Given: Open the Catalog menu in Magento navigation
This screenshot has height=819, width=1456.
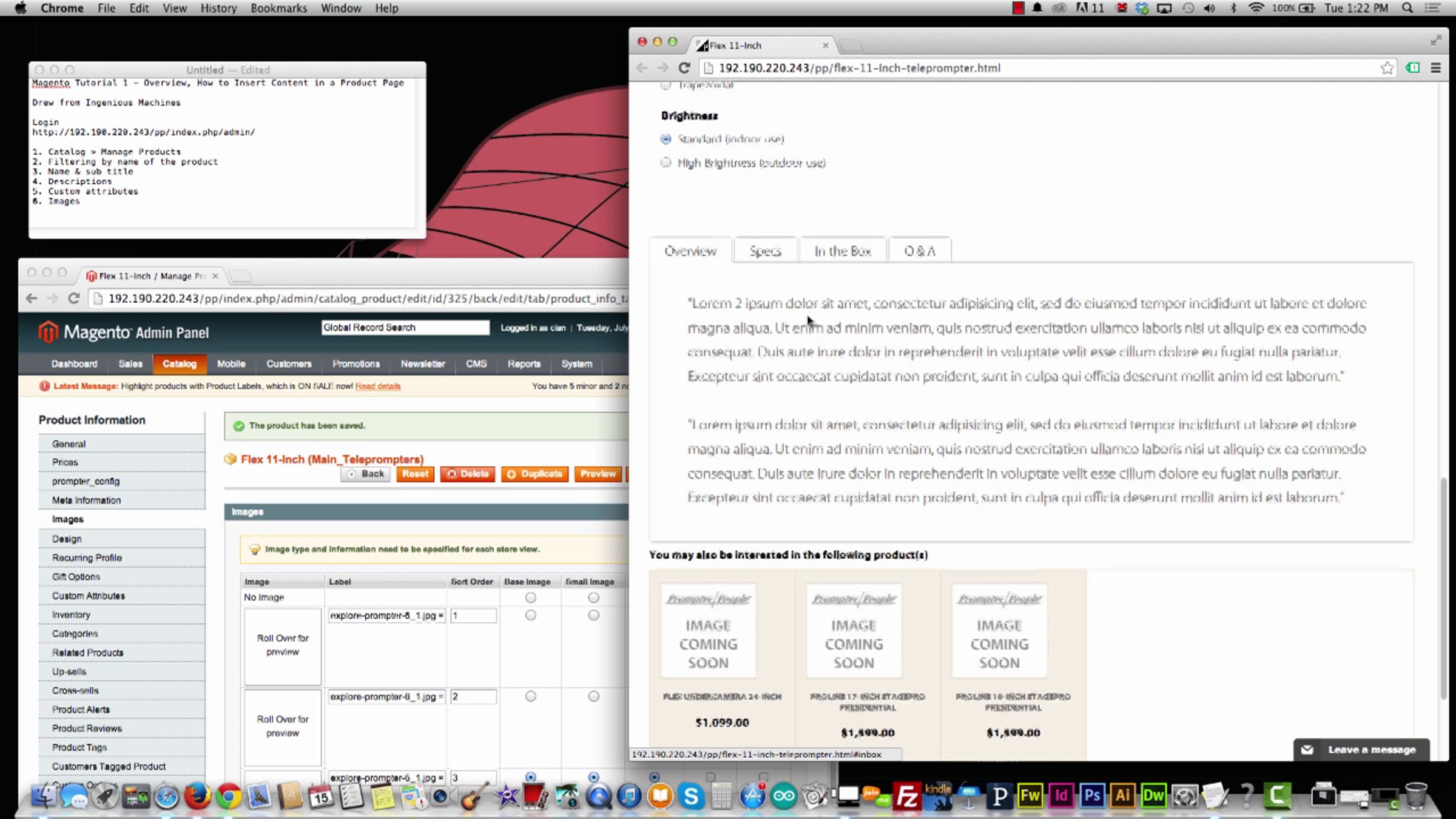Looking at the screenshot, I should coord(180,364).
